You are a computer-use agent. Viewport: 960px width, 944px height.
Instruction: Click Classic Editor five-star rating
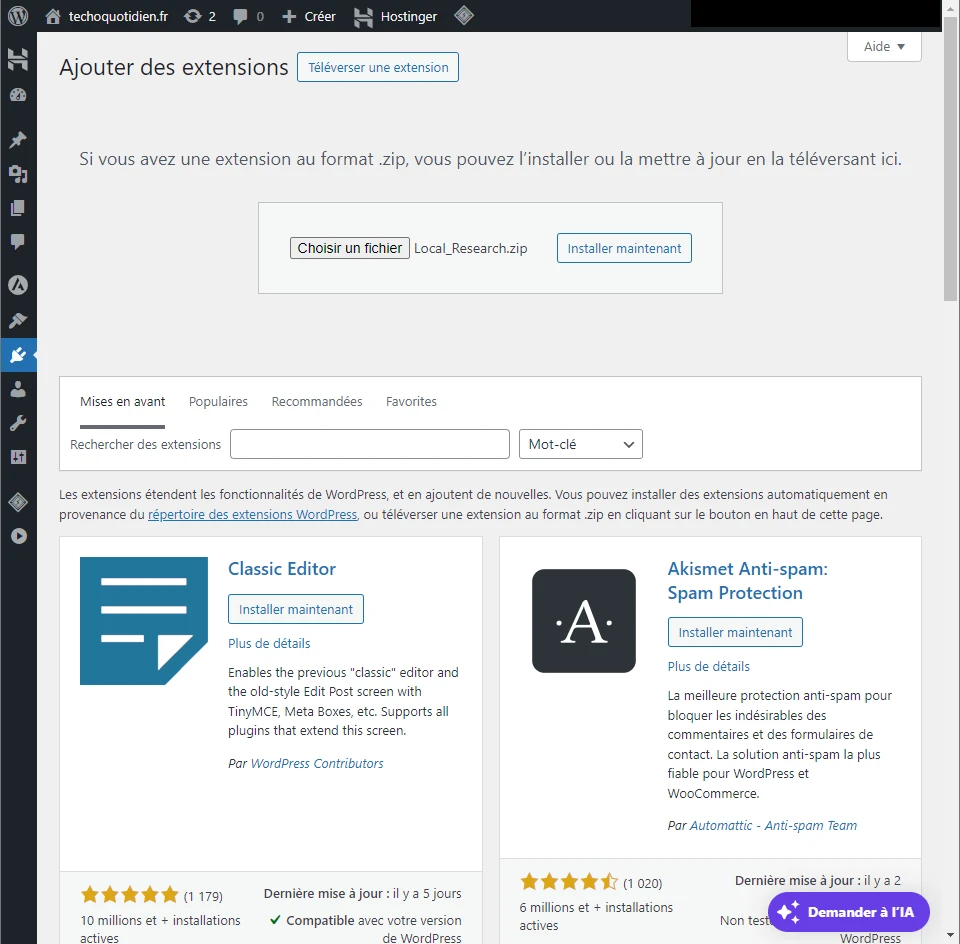[129, 895]
